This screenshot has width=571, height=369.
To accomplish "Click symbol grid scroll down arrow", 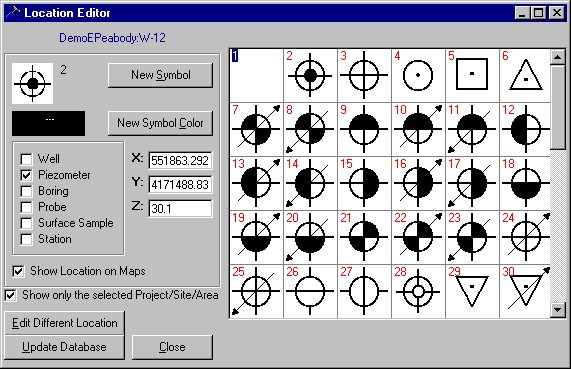I will point(558,310).
